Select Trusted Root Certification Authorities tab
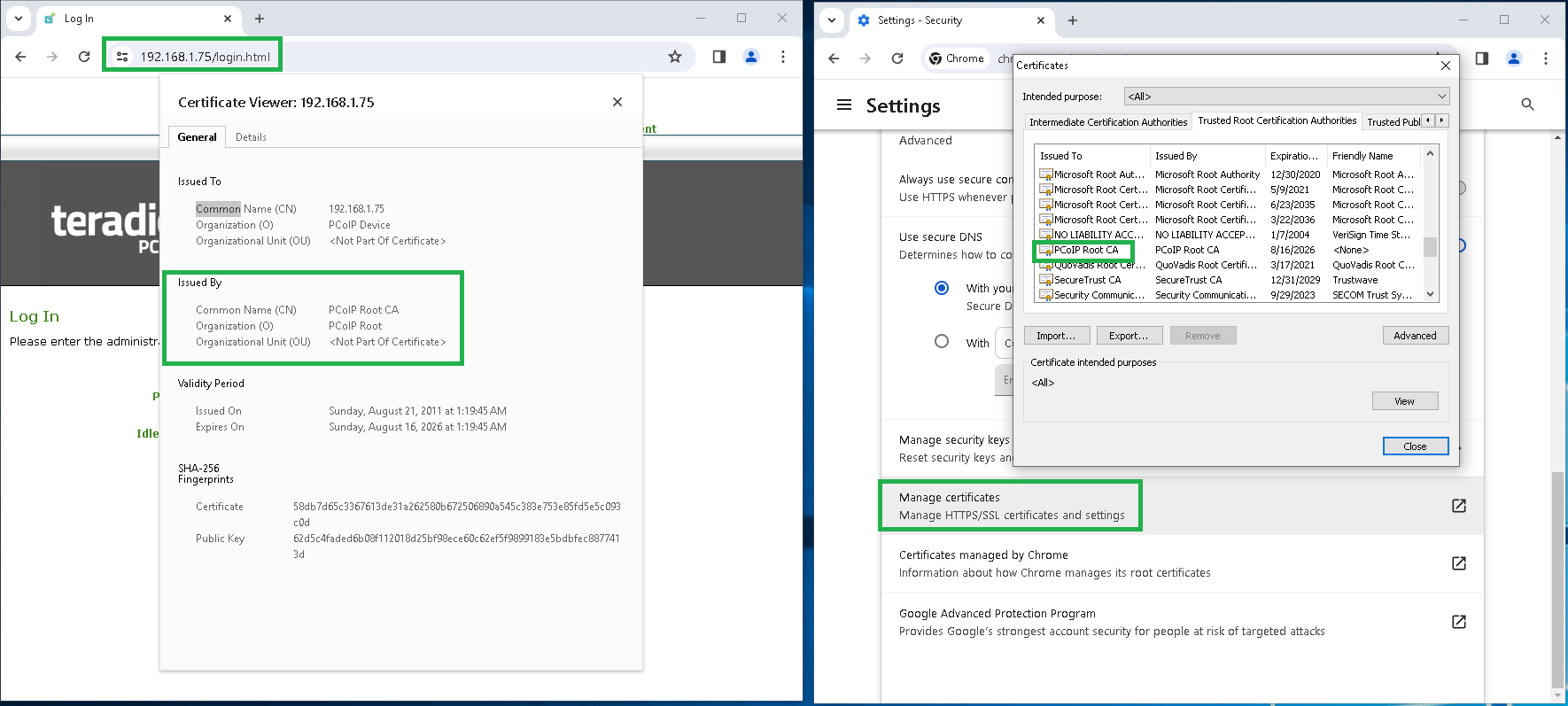 coord(1277,120)
